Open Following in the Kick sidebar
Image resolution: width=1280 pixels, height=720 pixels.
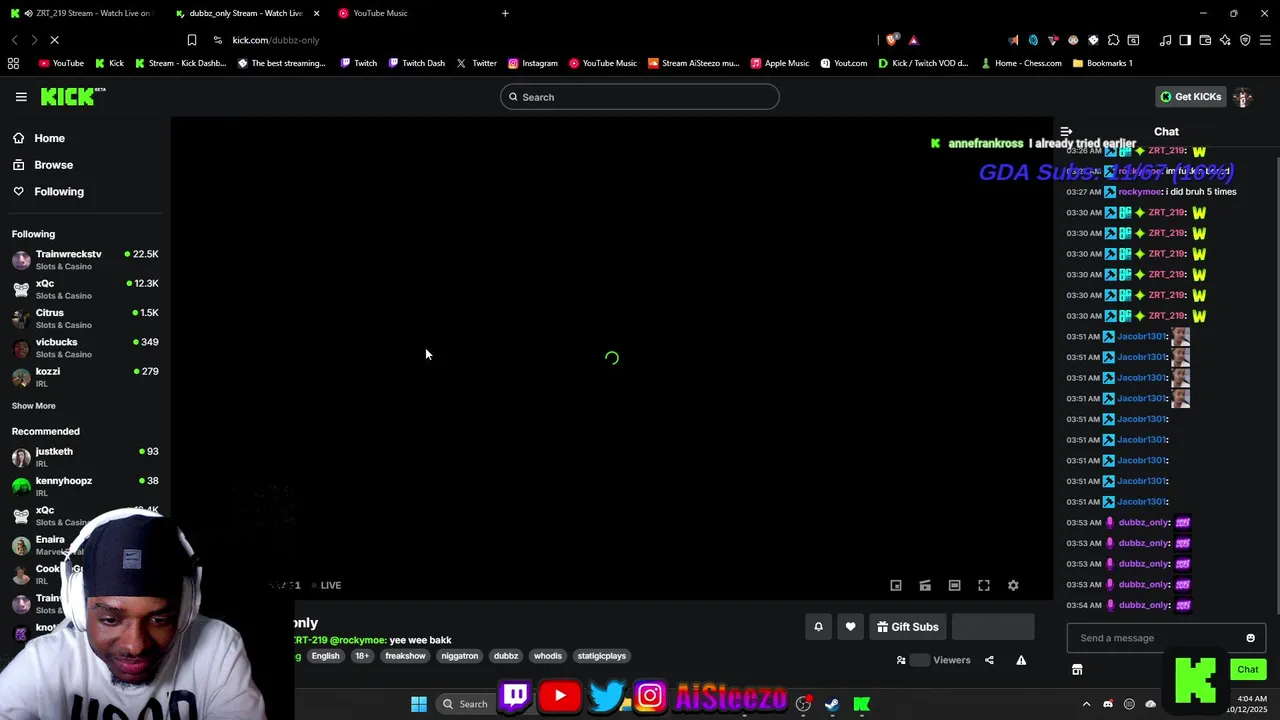[x=48, y=191]
